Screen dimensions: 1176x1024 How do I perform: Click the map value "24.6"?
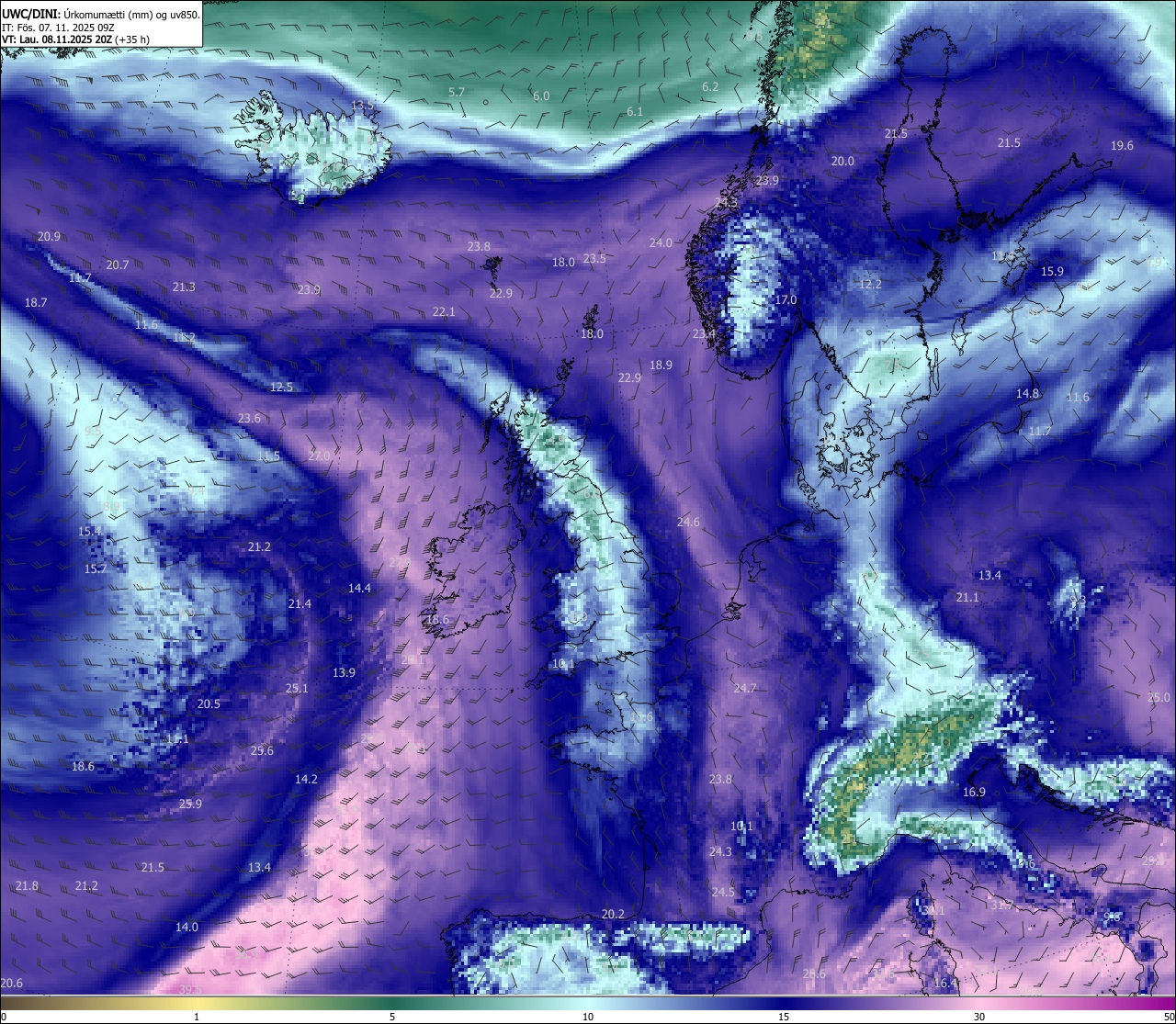click(x=688, y=522)
